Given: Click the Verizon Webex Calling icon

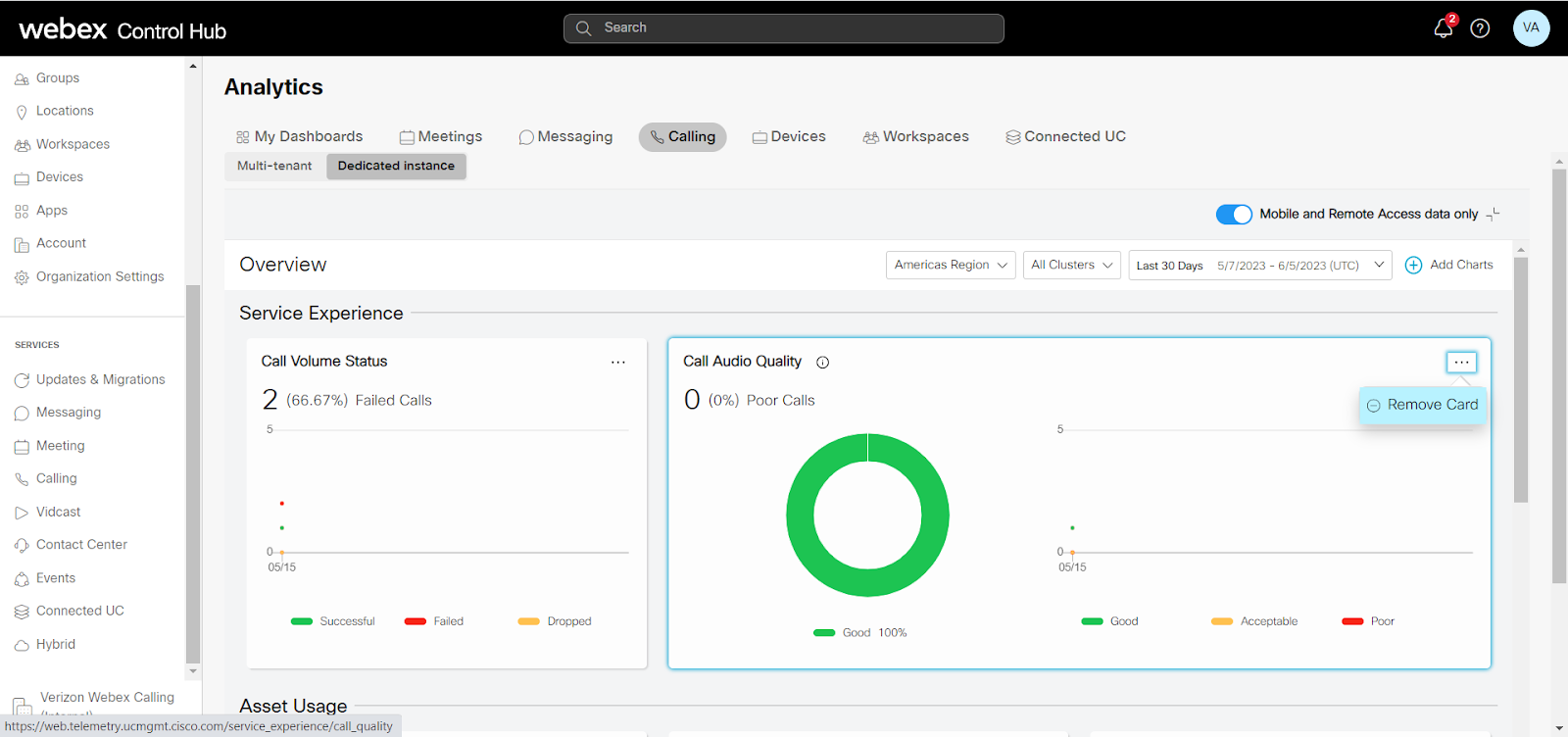Looking at the screenshot, I should point(23,707).
